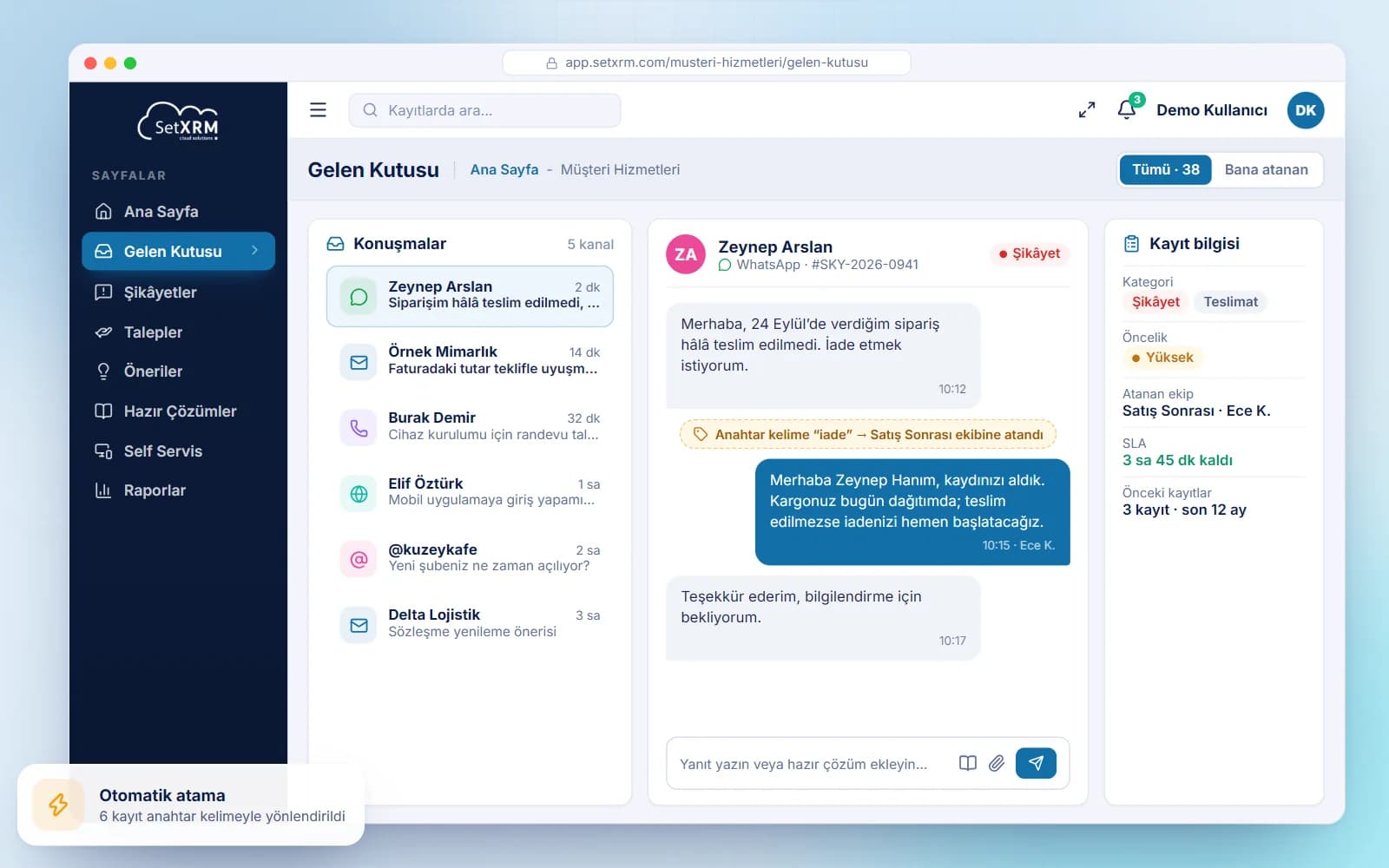Expand the Gelen Kutusu sidebar chevron
1389x868 pixels.
coord(254,250)
